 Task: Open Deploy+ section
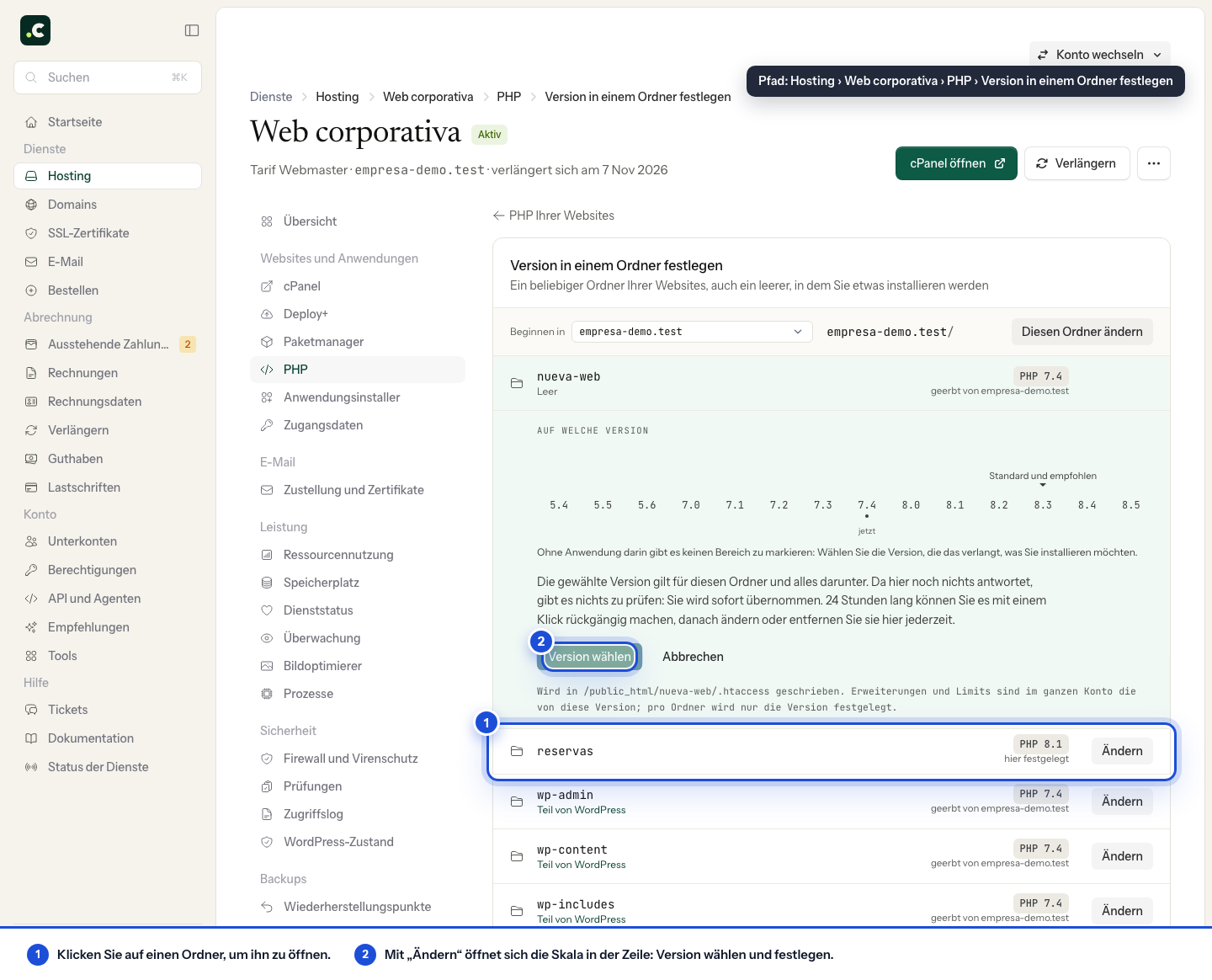coord(358,314)
